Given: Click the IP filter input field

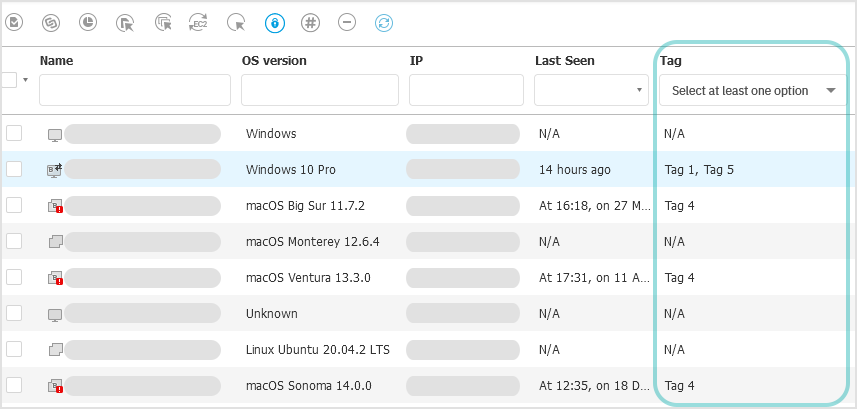Looking at the screenshot, I should click(466, 91).
